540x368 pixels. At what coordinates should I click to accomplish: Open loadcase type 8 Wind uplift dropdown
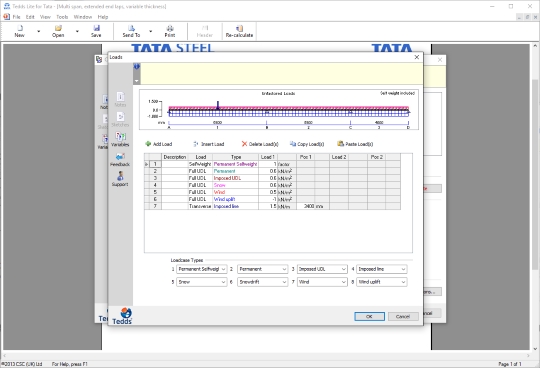coord(382,282)
